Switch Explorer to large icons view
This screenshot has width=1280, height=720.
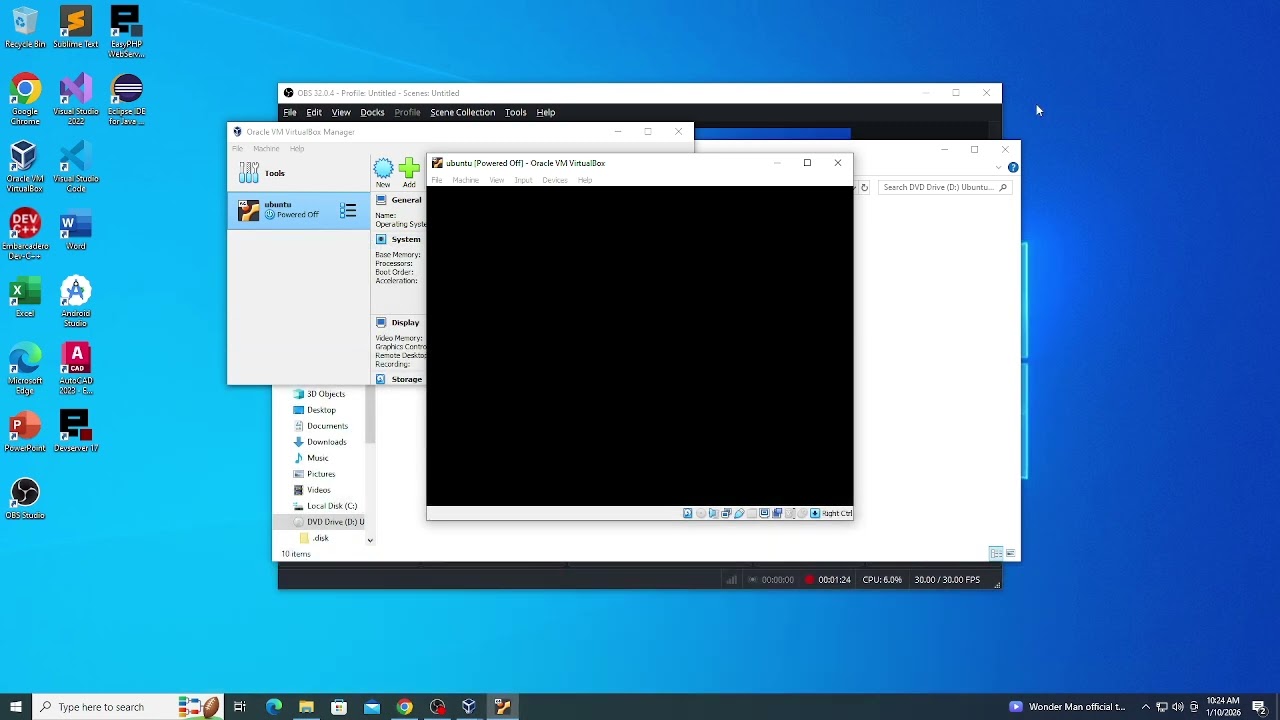click(1010, 554)
